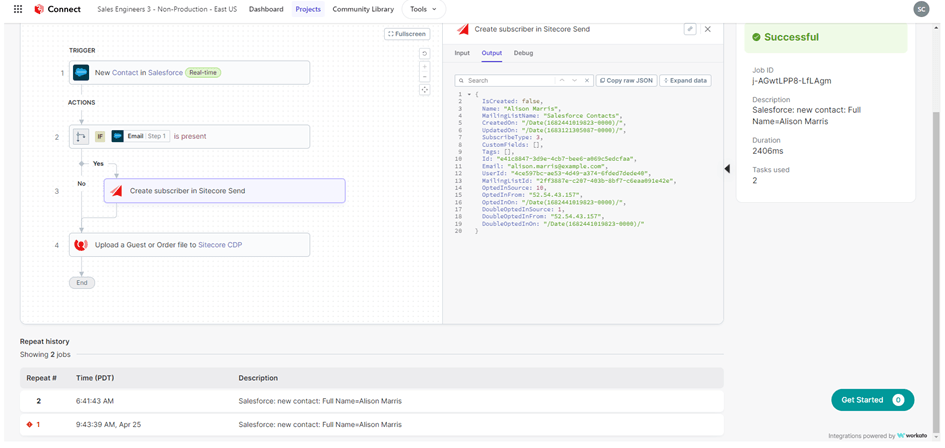Open the Dashboard page

266,9
